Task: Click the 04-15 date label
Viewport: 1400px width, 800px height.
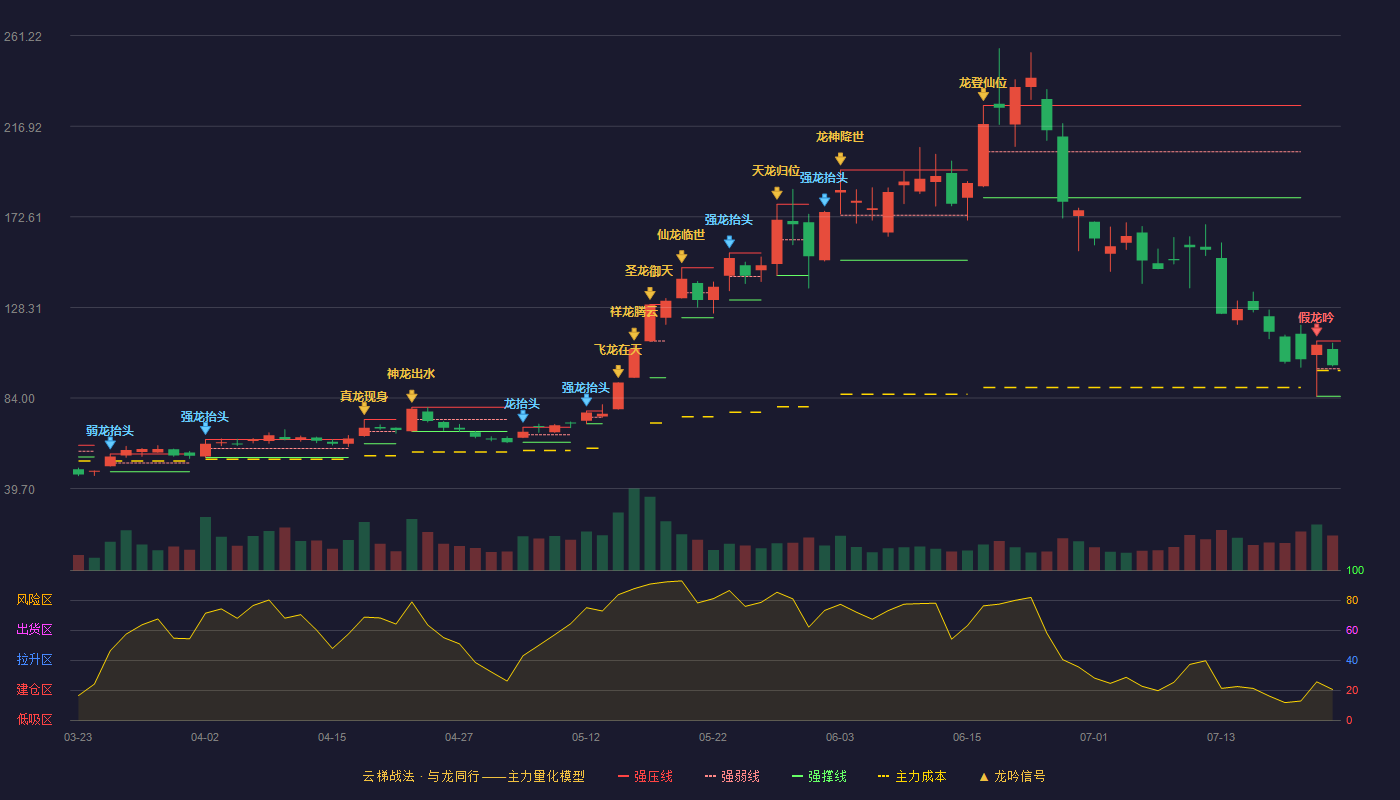Action: click(x=332, y=737)
